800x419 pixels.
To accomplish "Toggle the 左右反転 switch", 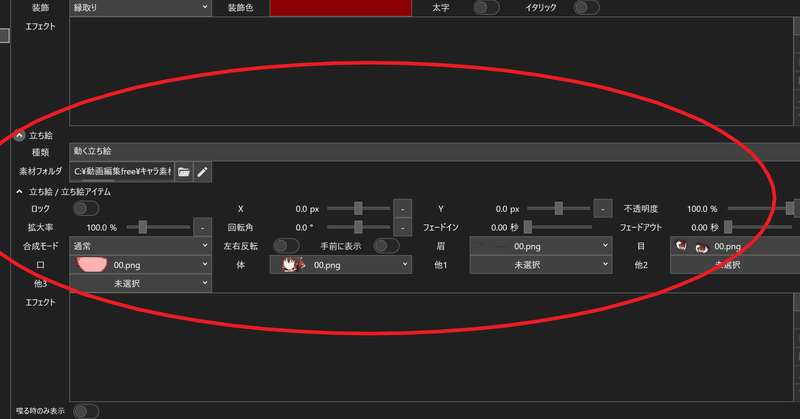I will pos(286,246).
